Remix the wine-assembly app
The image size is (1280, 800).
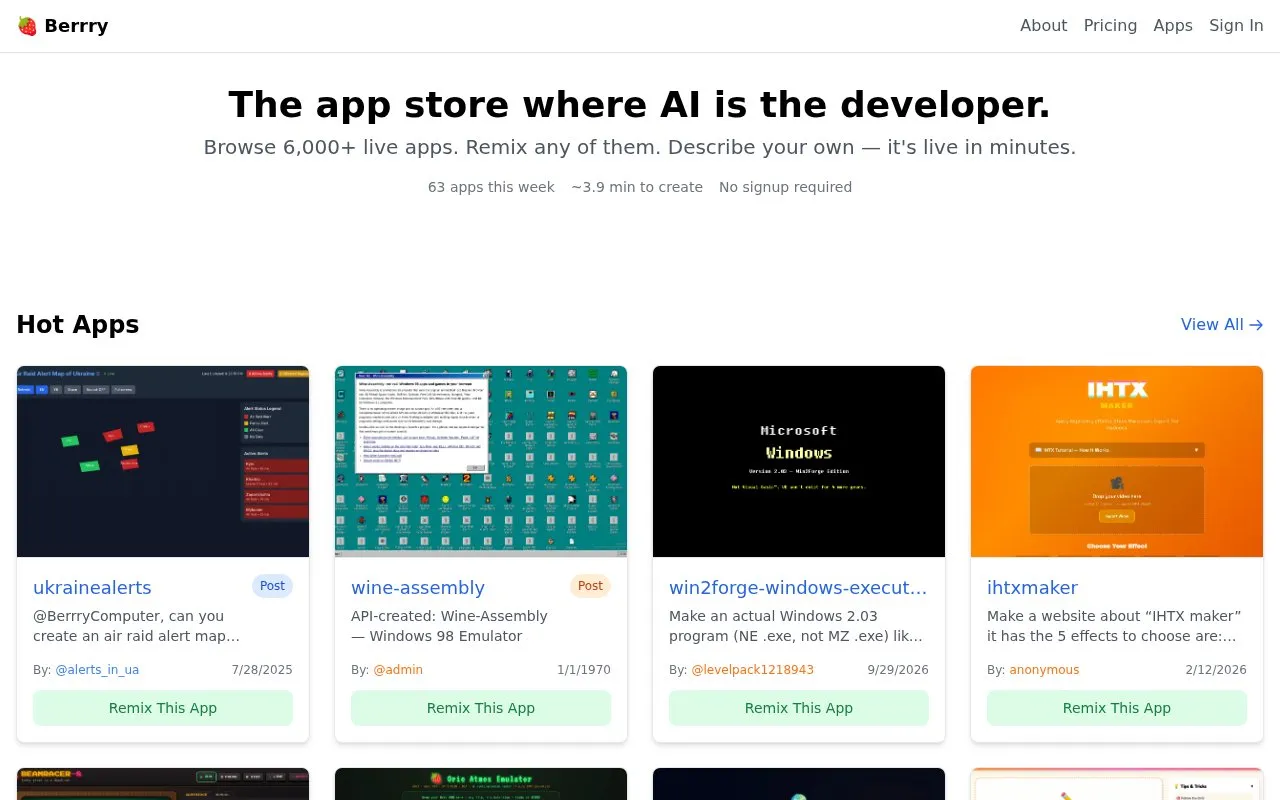481,708
